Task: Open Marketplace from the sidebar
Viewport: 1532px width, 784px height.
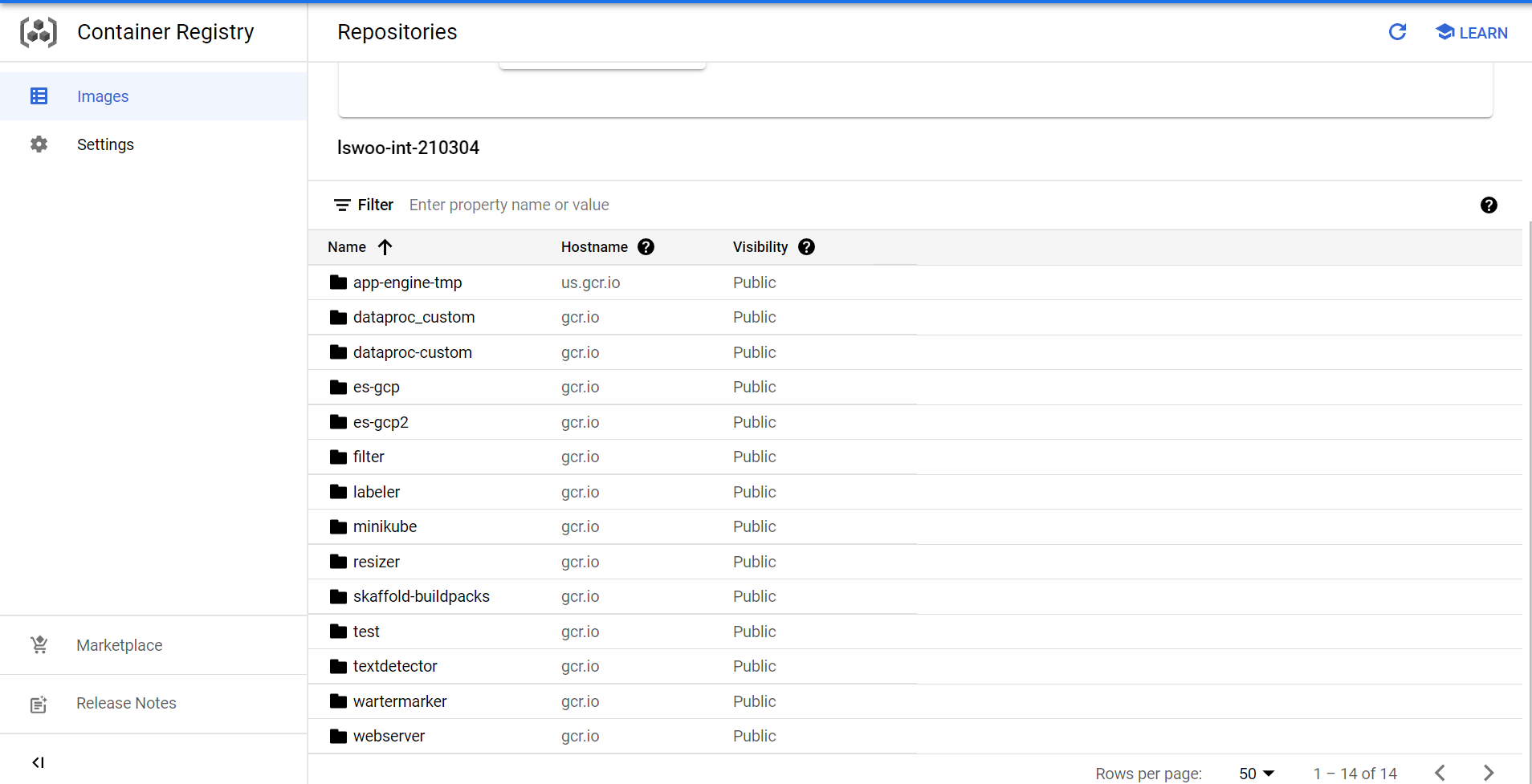Action: [153, 645]
